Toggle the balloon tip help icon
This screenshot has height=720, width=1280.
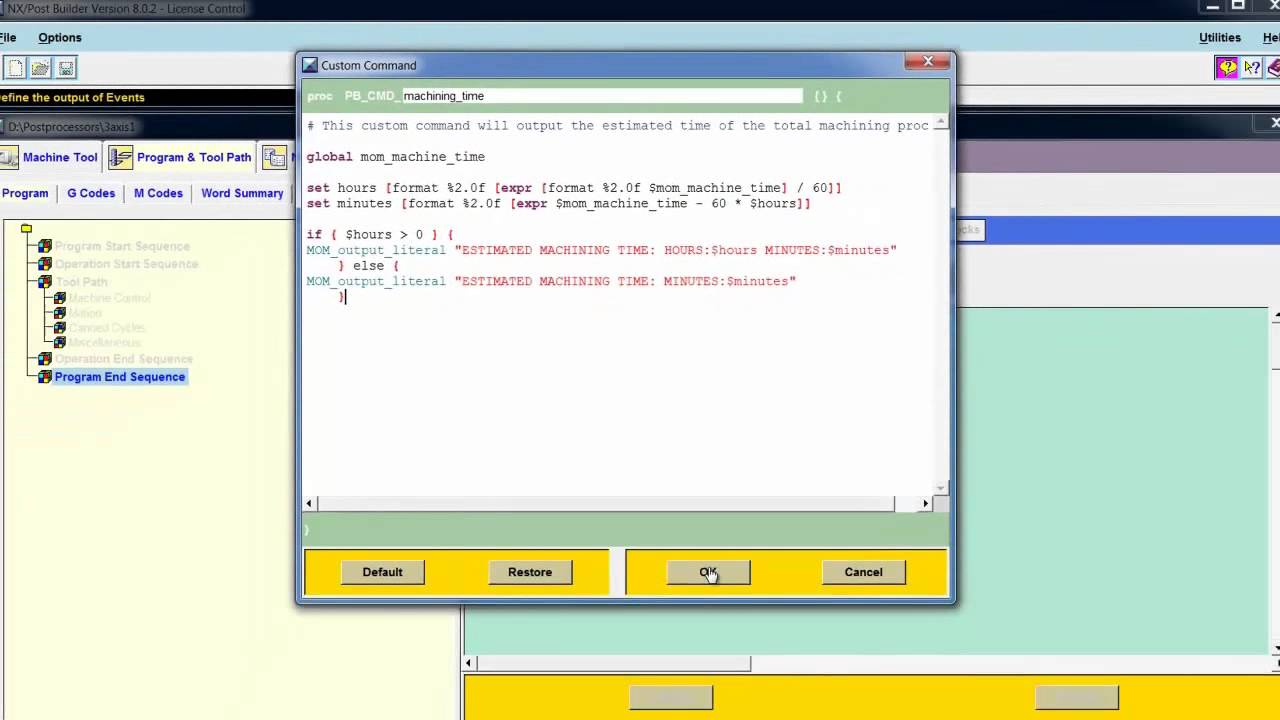coord(1226,68)
